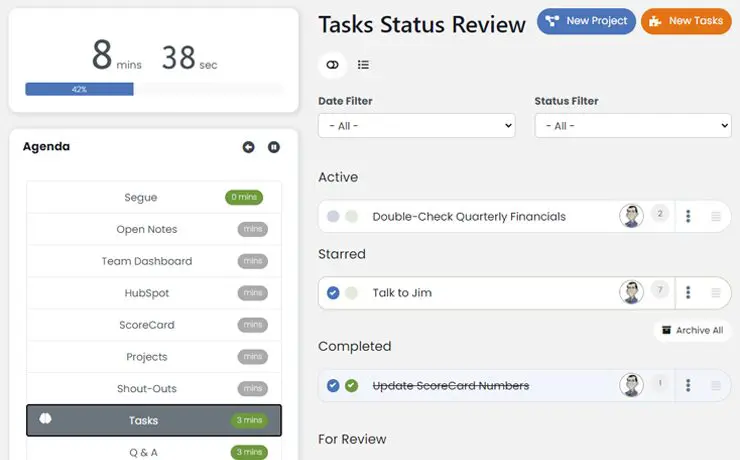Switch to the list view icon

[363, 65]
